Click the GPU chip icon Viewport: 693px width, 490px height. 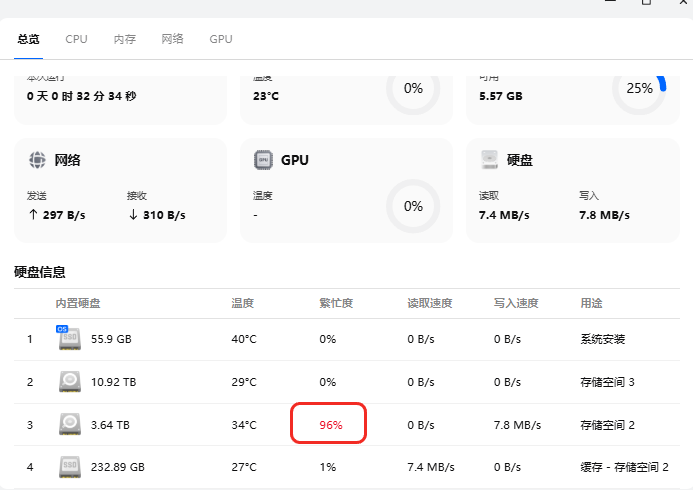point(263,160)
